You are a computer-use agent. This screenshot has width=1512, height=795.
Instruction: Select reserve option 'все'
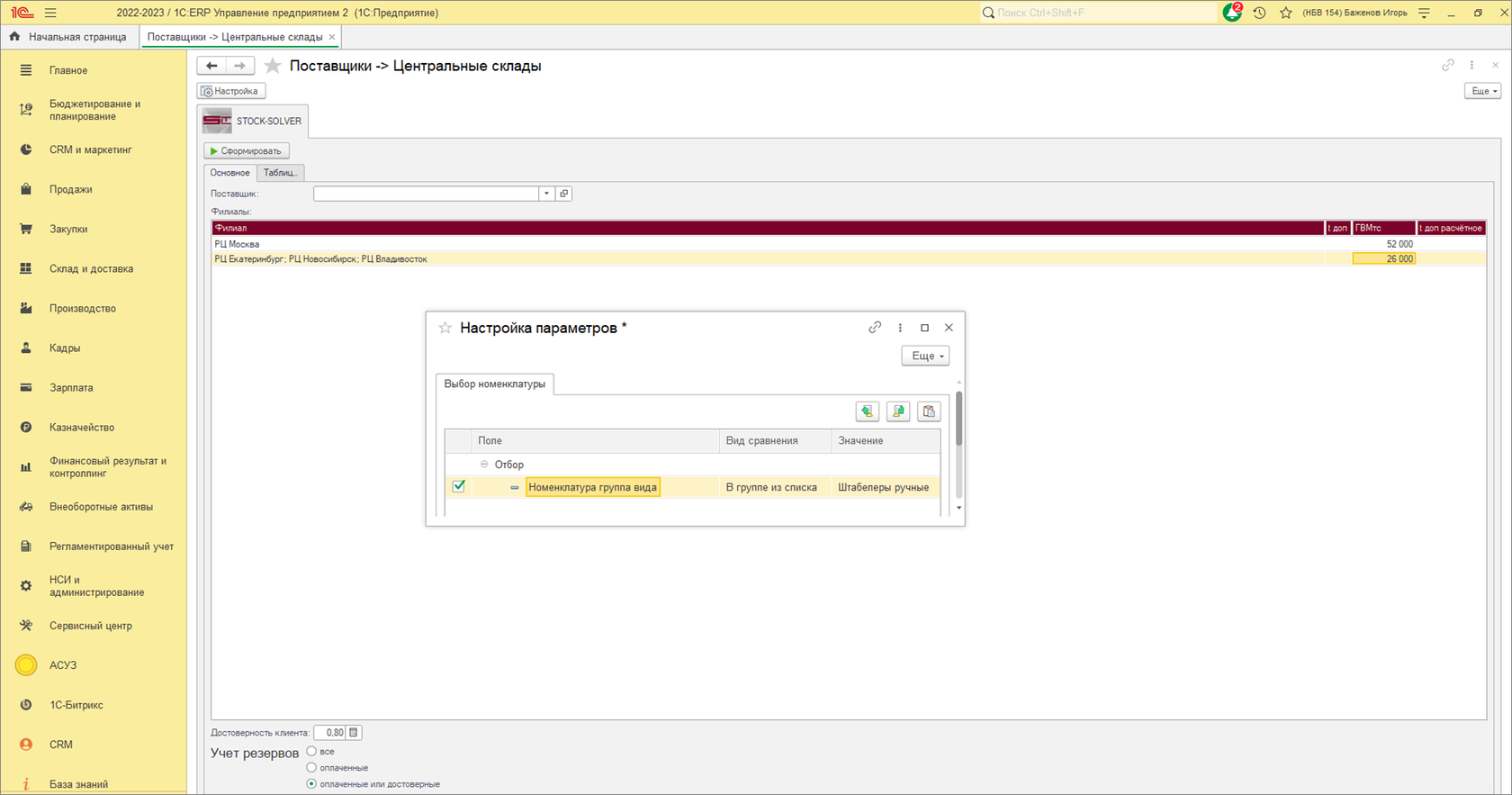(311, 751)
